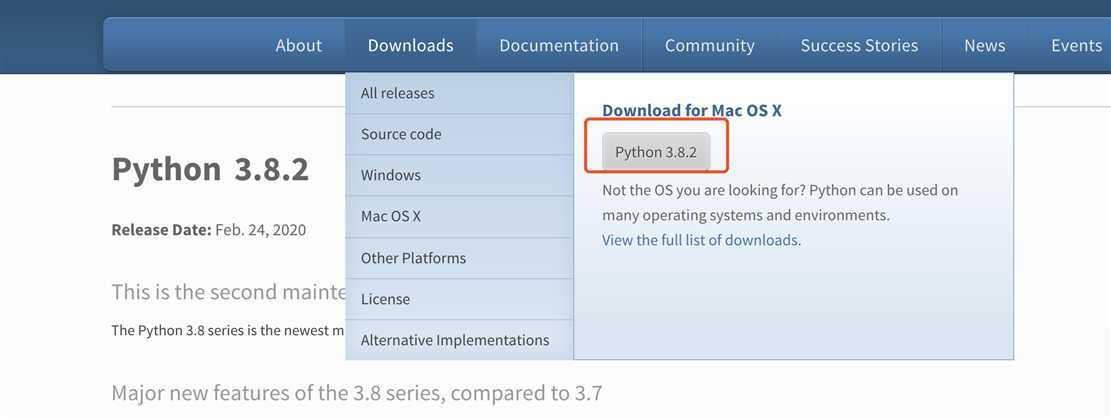Choose Windows in Downloads submenu

tap(459, 175)
